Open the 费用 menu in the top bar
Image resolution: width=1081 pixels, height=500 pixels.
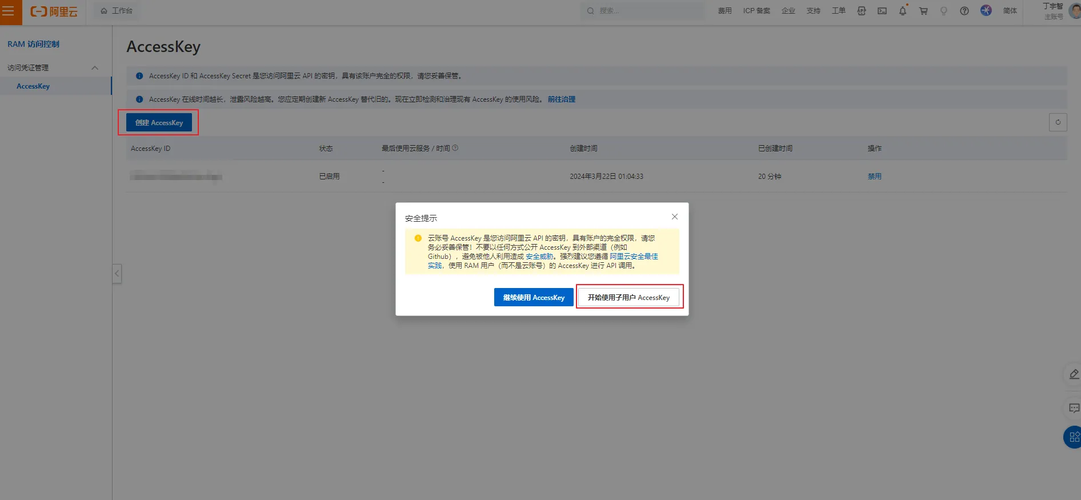coord(725,11)
